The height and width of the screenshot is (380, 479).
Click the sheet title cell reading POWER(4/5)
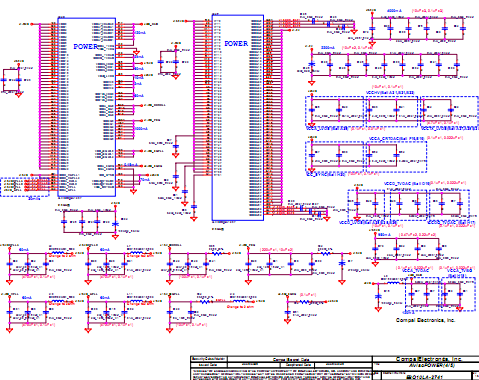point(432,365)
